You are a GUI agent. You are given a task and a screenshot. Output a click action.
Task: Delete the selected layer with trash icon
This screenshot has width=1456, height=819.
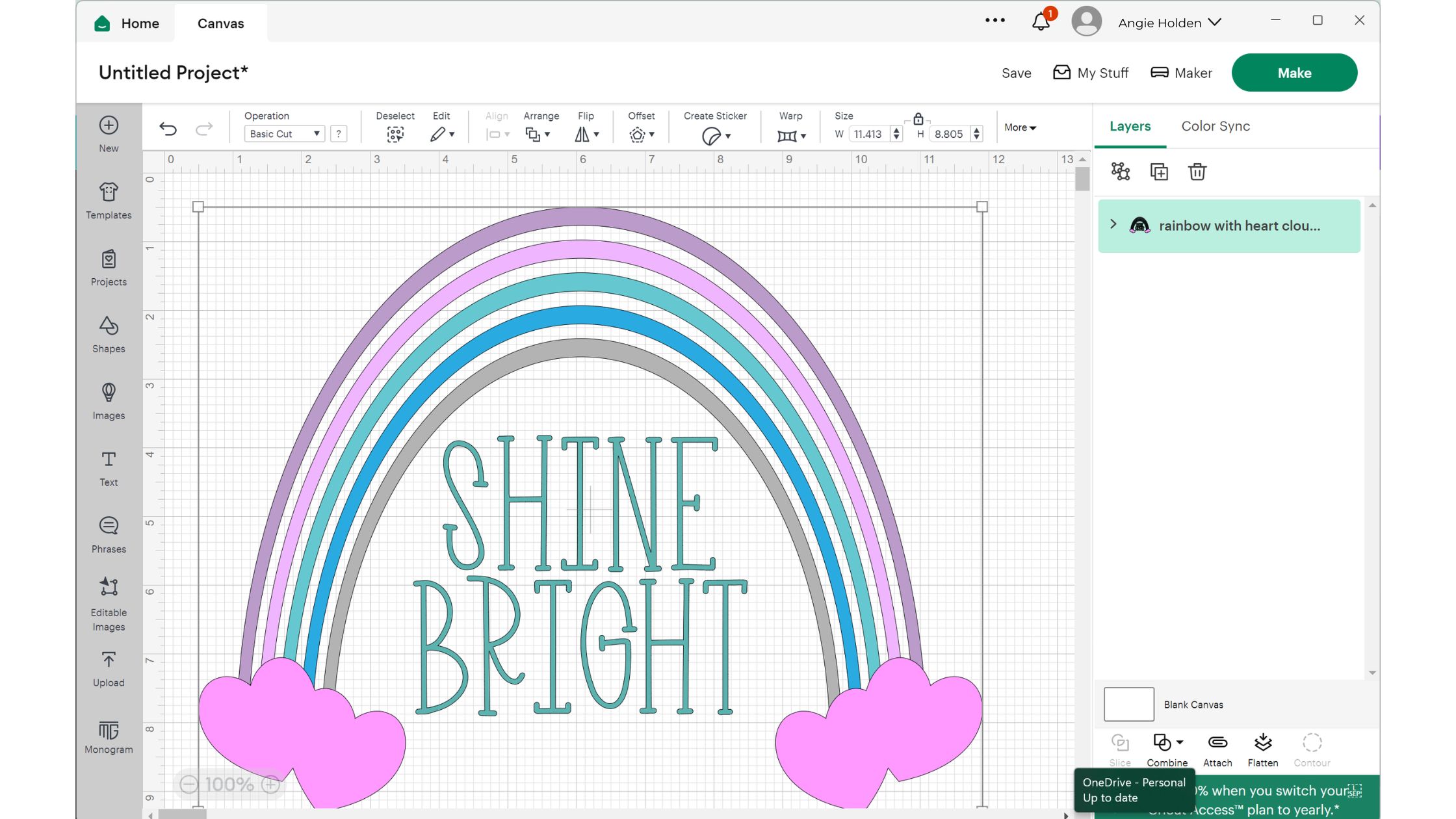[1197, 172]
